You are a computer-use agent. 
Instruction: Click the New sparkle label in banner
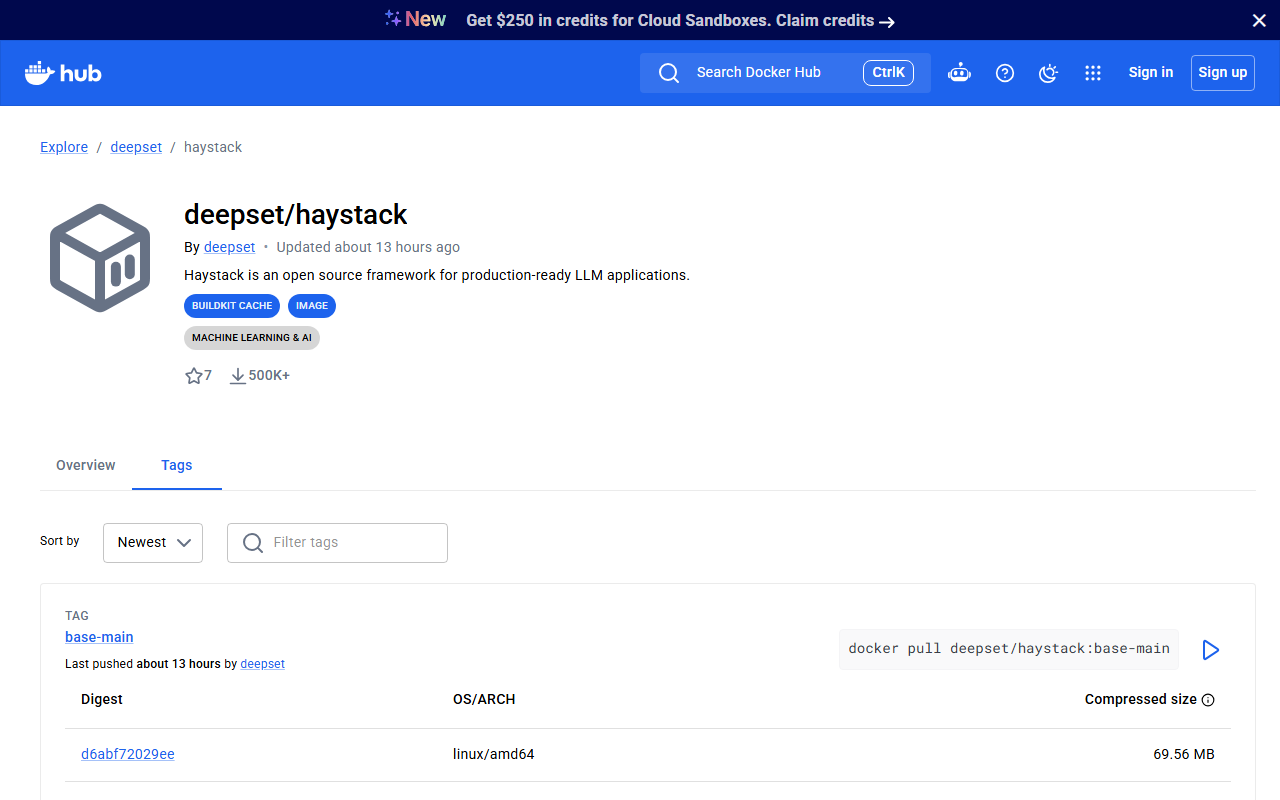[x=415, y=20]
